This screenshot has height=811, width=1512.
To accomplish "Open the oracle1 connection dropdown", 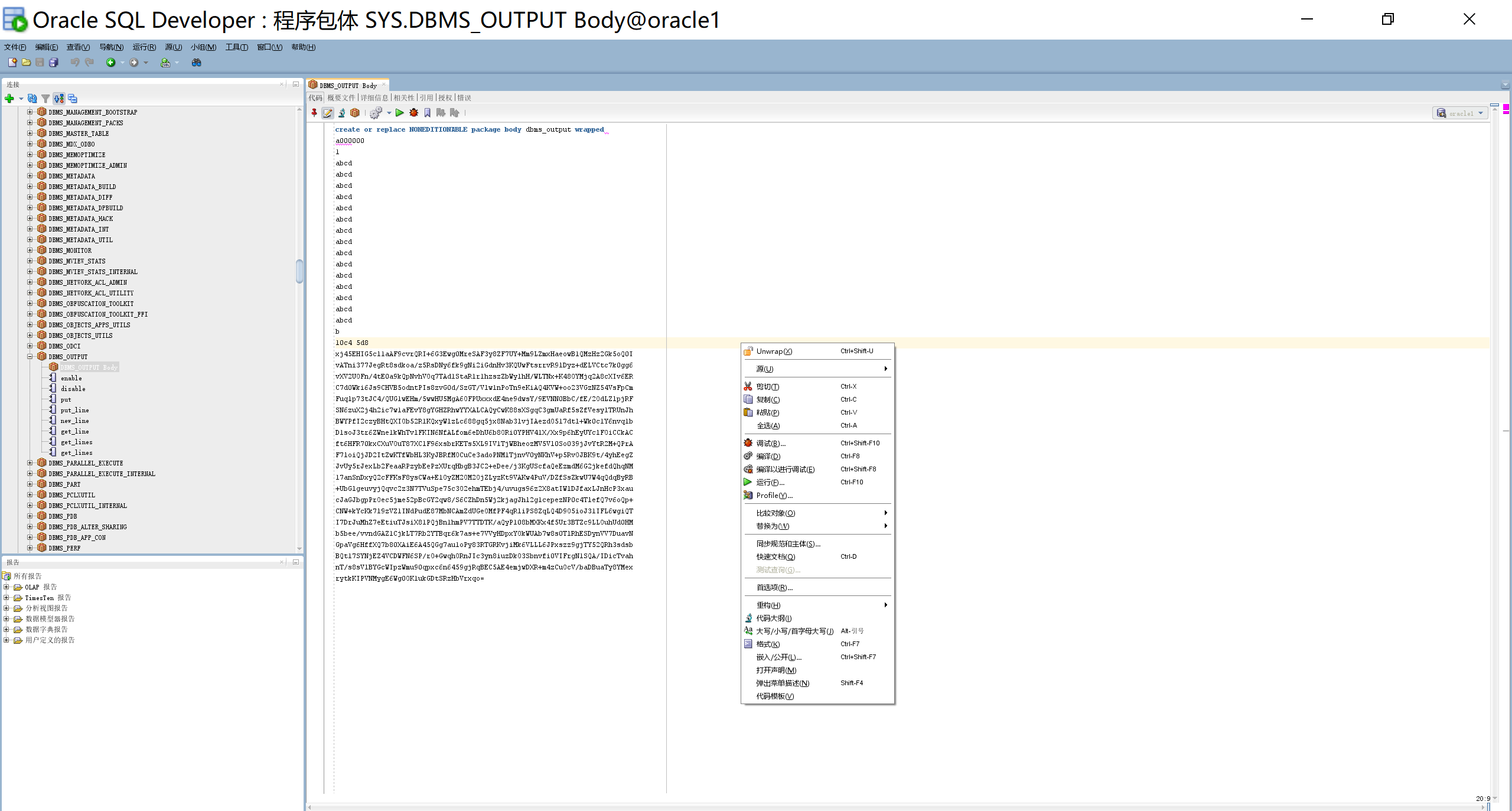I will tap(1460, 113).
